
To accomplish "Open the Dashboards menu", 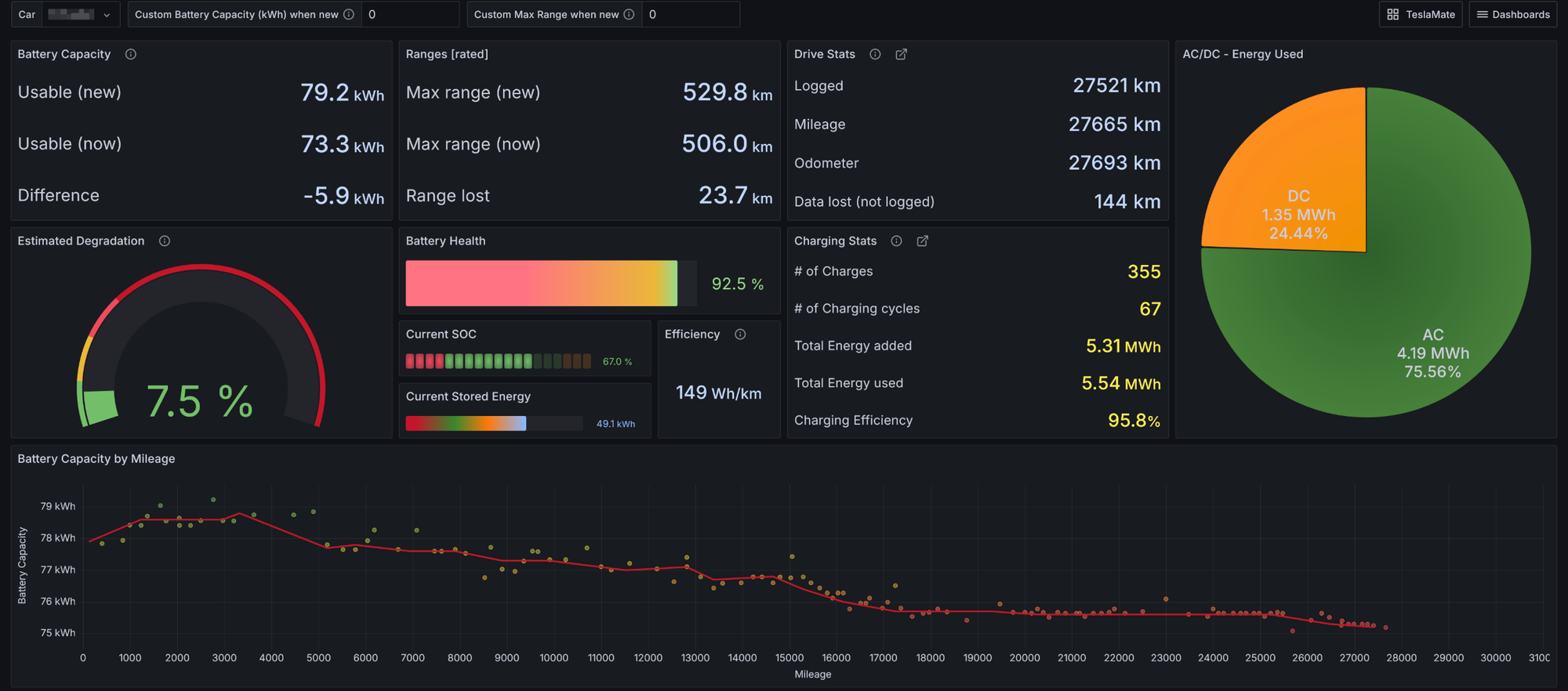I will coord(1512,15).
